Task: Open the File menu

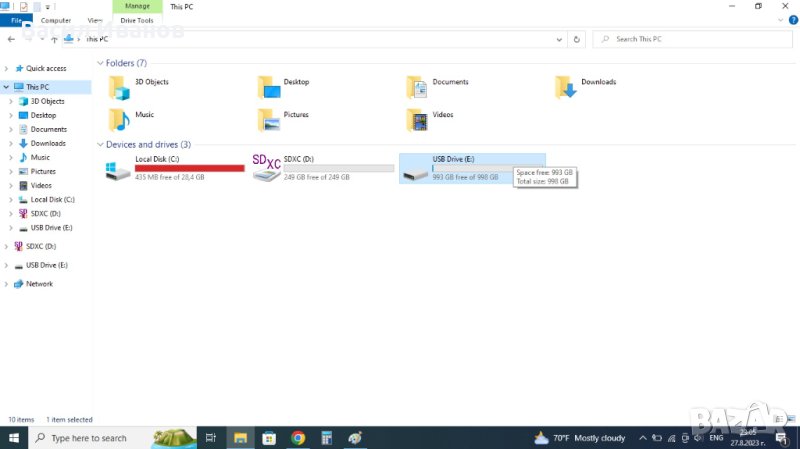Action: 16,20
